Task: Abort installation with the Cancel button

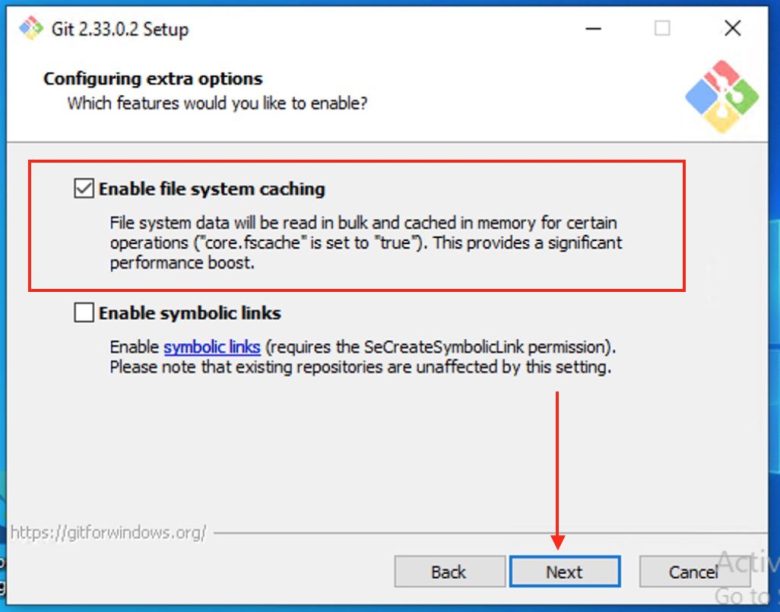Action: [x=694, y=572]
